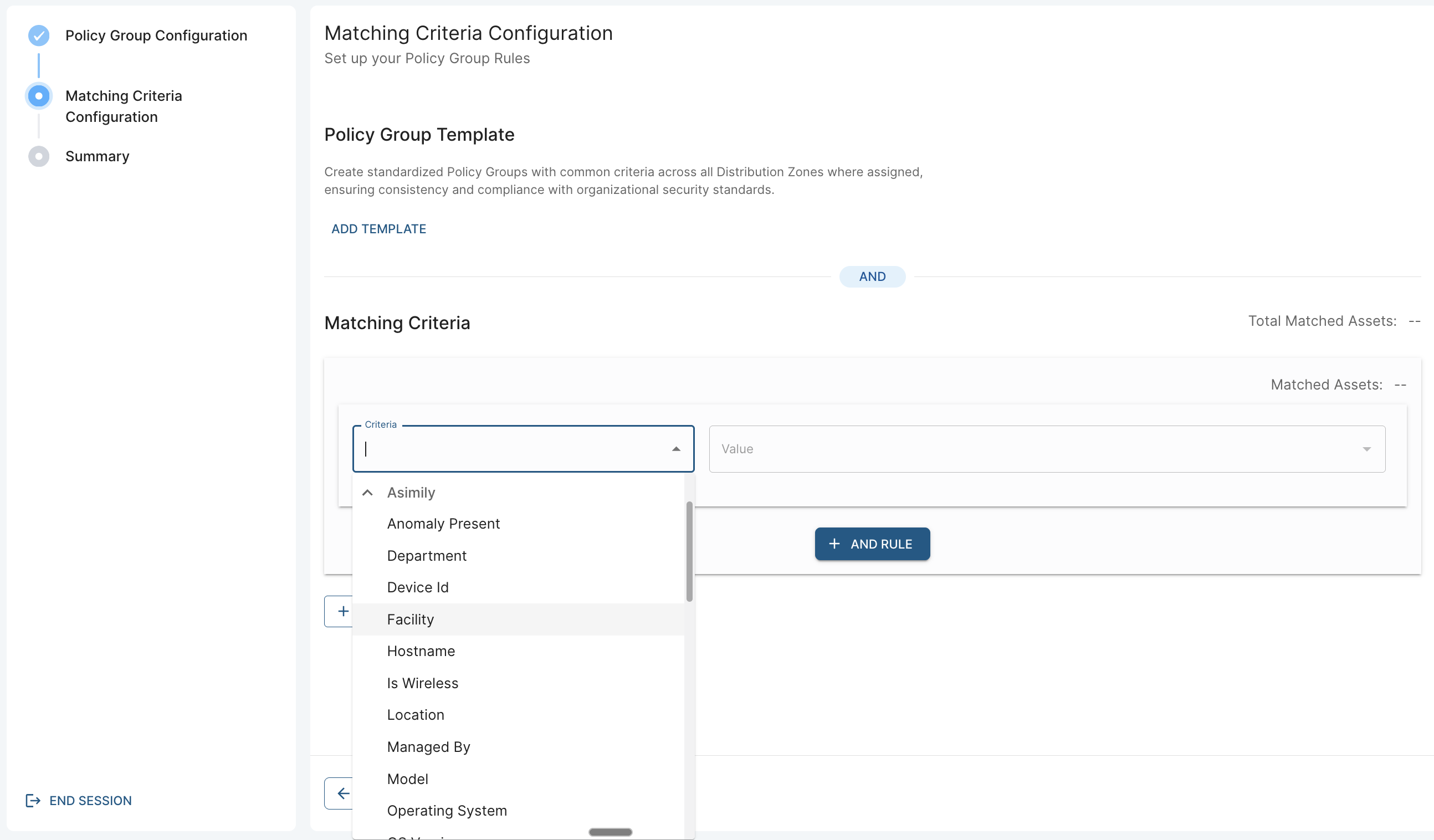Click the END SESSION link
The height and width of the screenshot is (840, 1434).
pyautogui.click(x=90, y=800)
